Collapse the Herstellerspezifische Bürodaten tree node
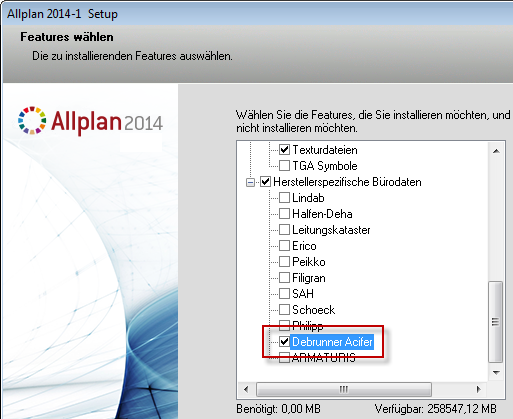 click(x=250, y=182)
